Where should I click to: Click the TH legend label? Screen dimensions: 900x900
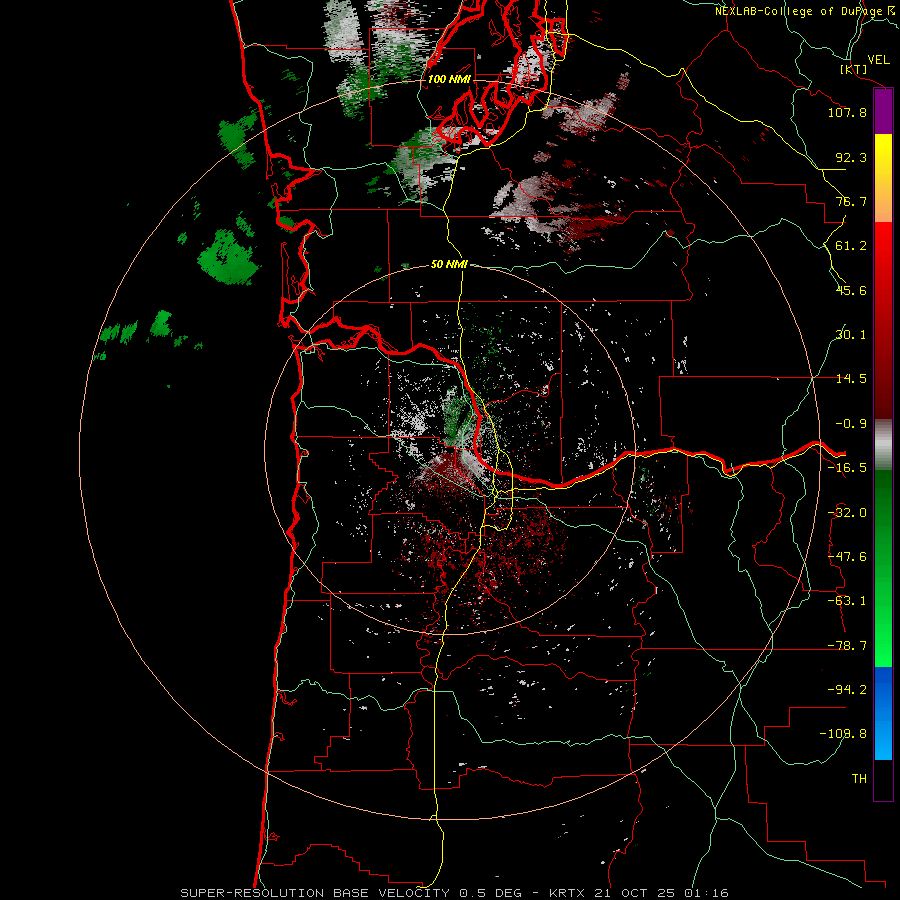click(859, 779)
